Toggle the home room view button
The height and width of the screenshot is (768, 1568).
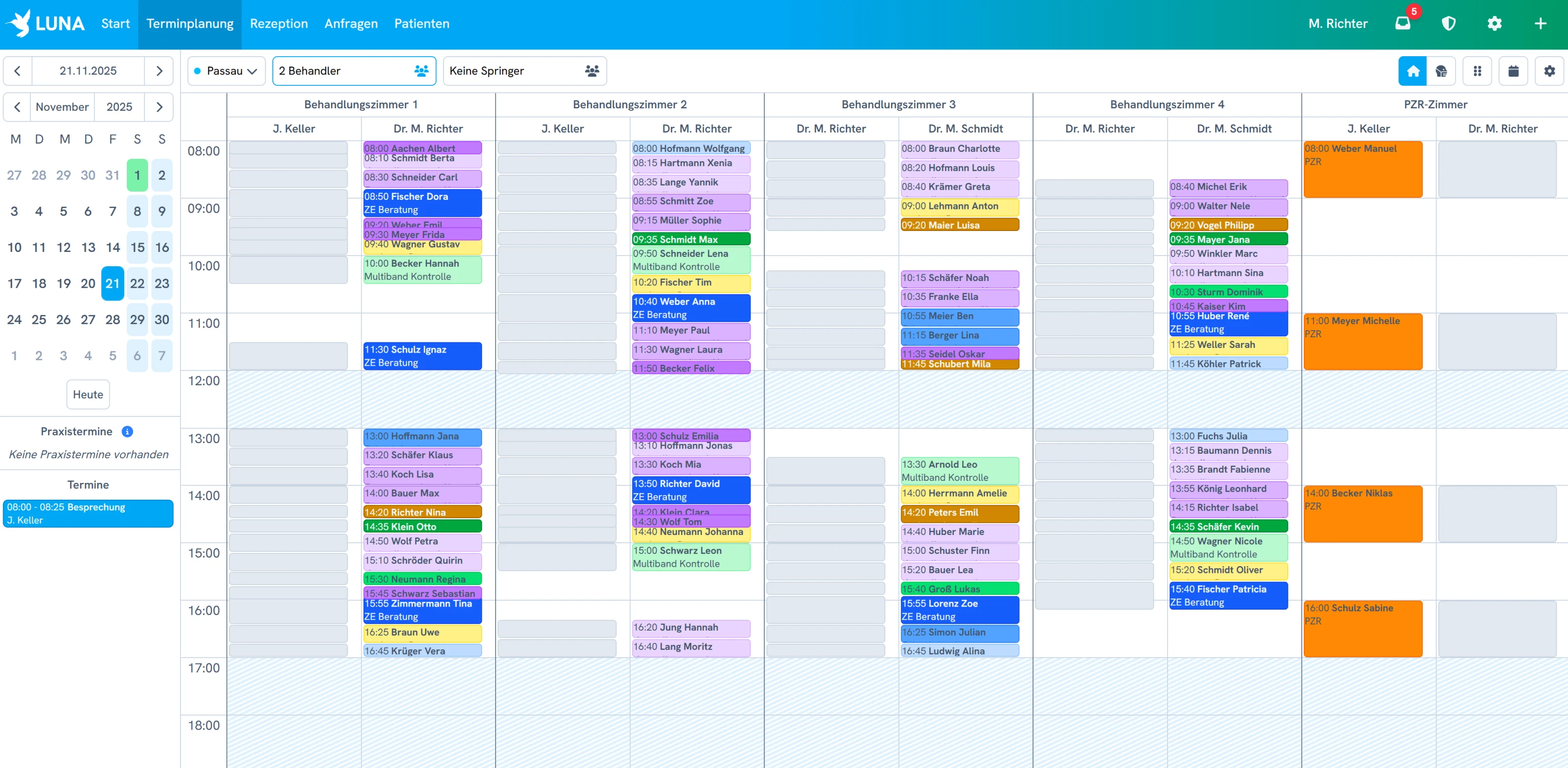click(1413, 71)
